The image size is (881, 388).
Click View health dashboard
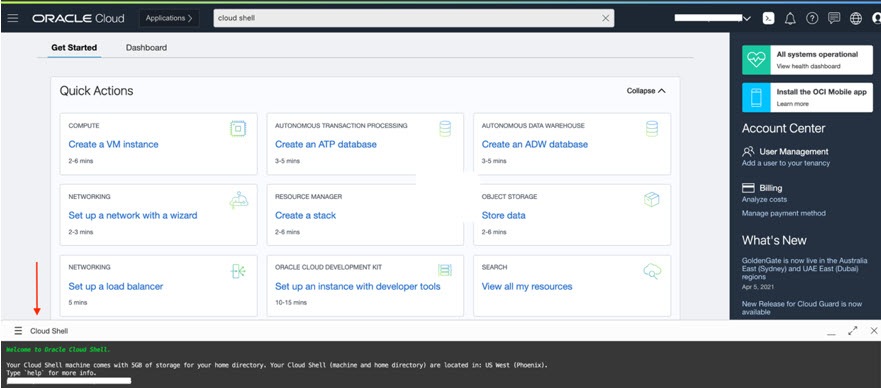(809, 66)
